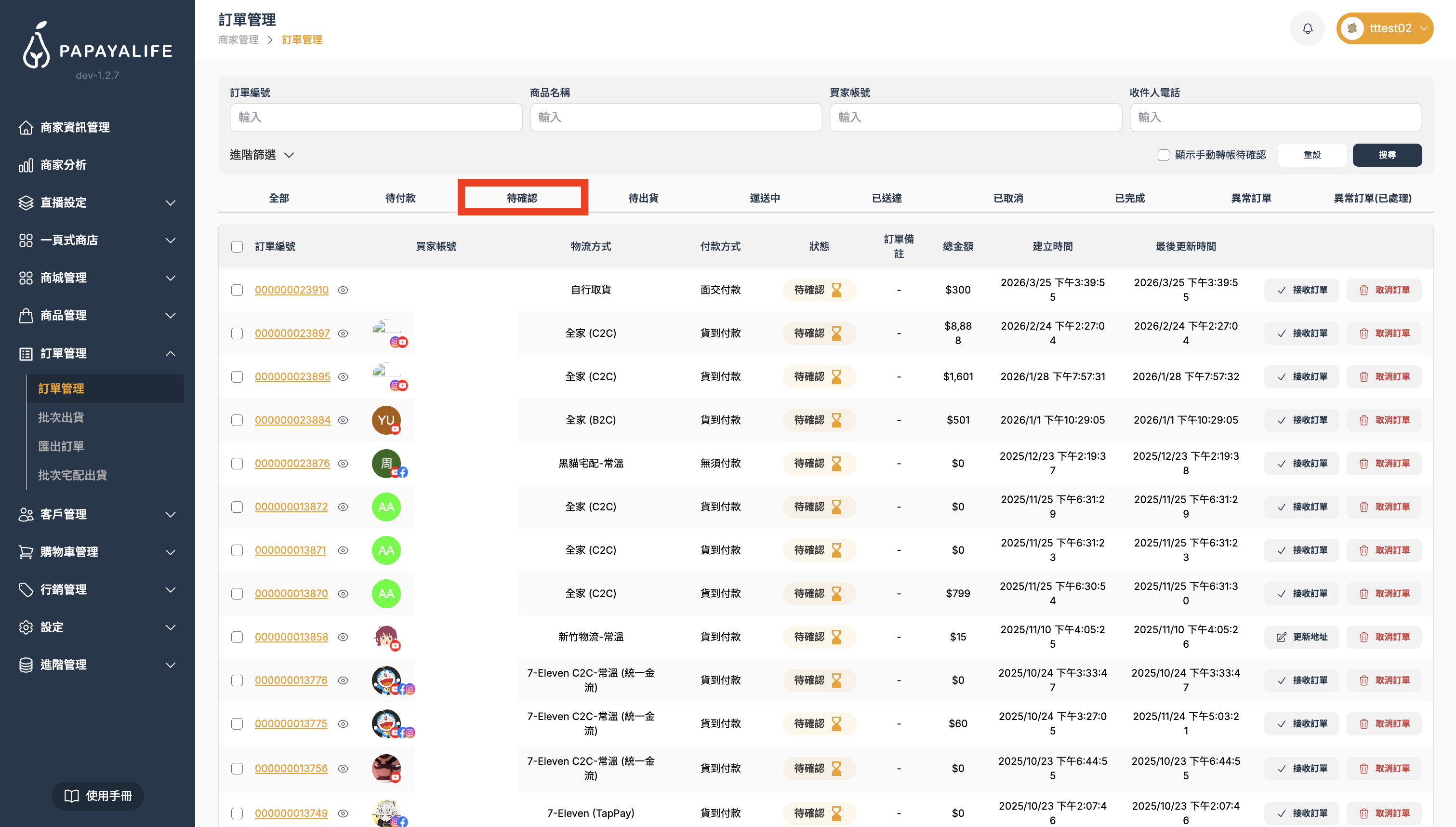Open 批次出貨 in sidebar submenu
Viewport: 1456px width, 827px height.
pos(61,417)
